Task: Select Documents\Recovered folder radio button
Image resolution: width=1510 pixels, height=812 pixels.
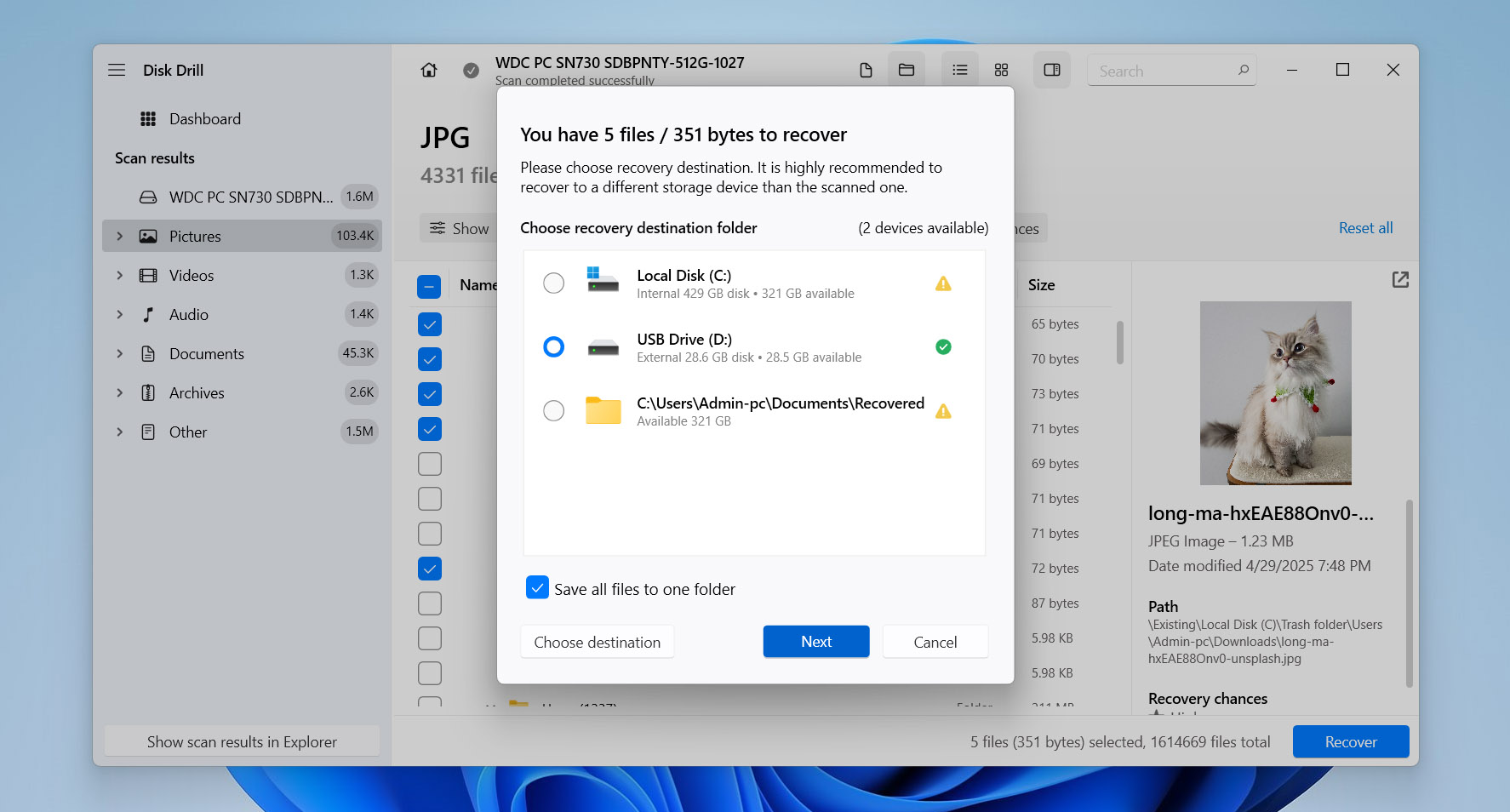Action: click(x=553, y=410)
